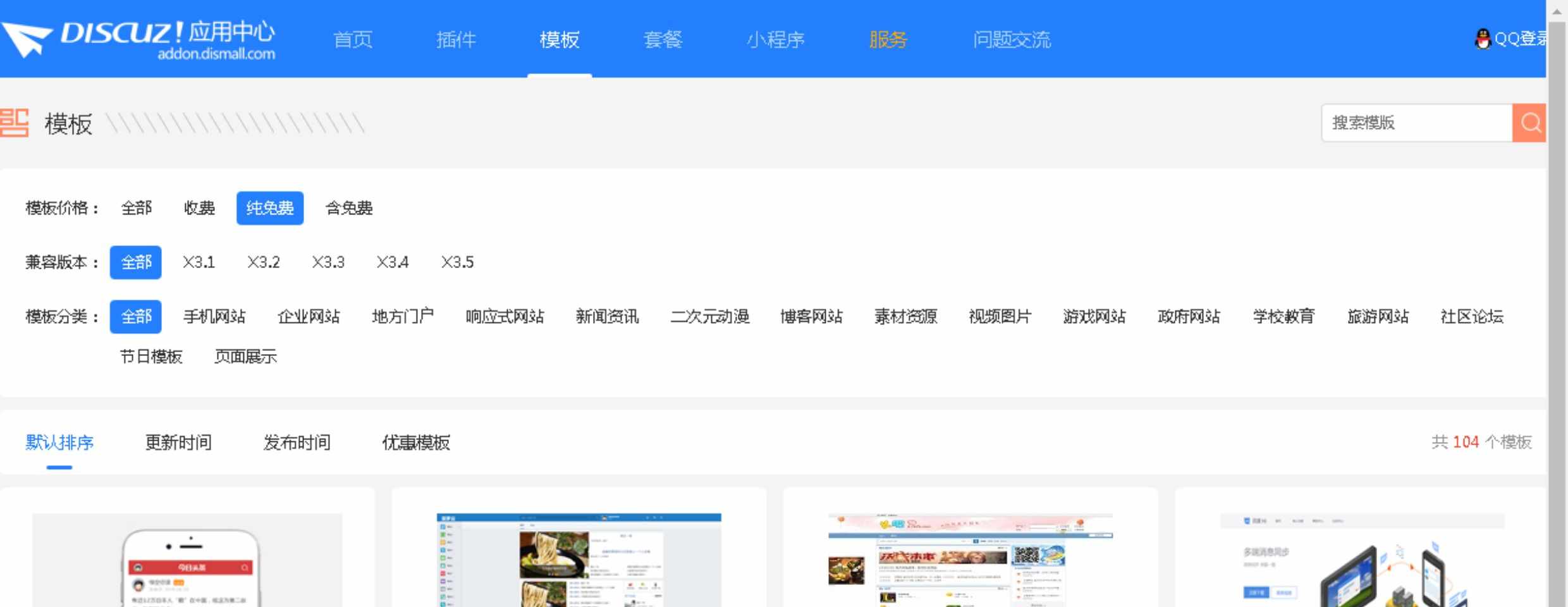This screenshot has width=1568, height=607.
Task: Choose the 页面展示 category
Action: tap(245, 357)
